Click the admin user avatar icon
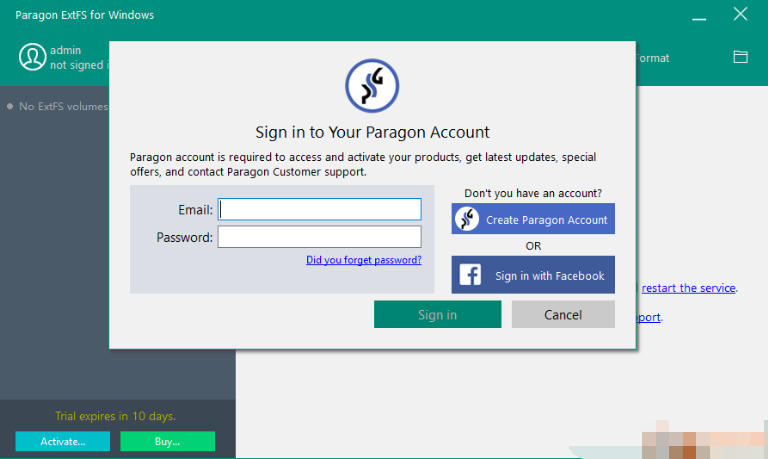The height and width of the screenshot is (459, 768). tap(33, 58)
